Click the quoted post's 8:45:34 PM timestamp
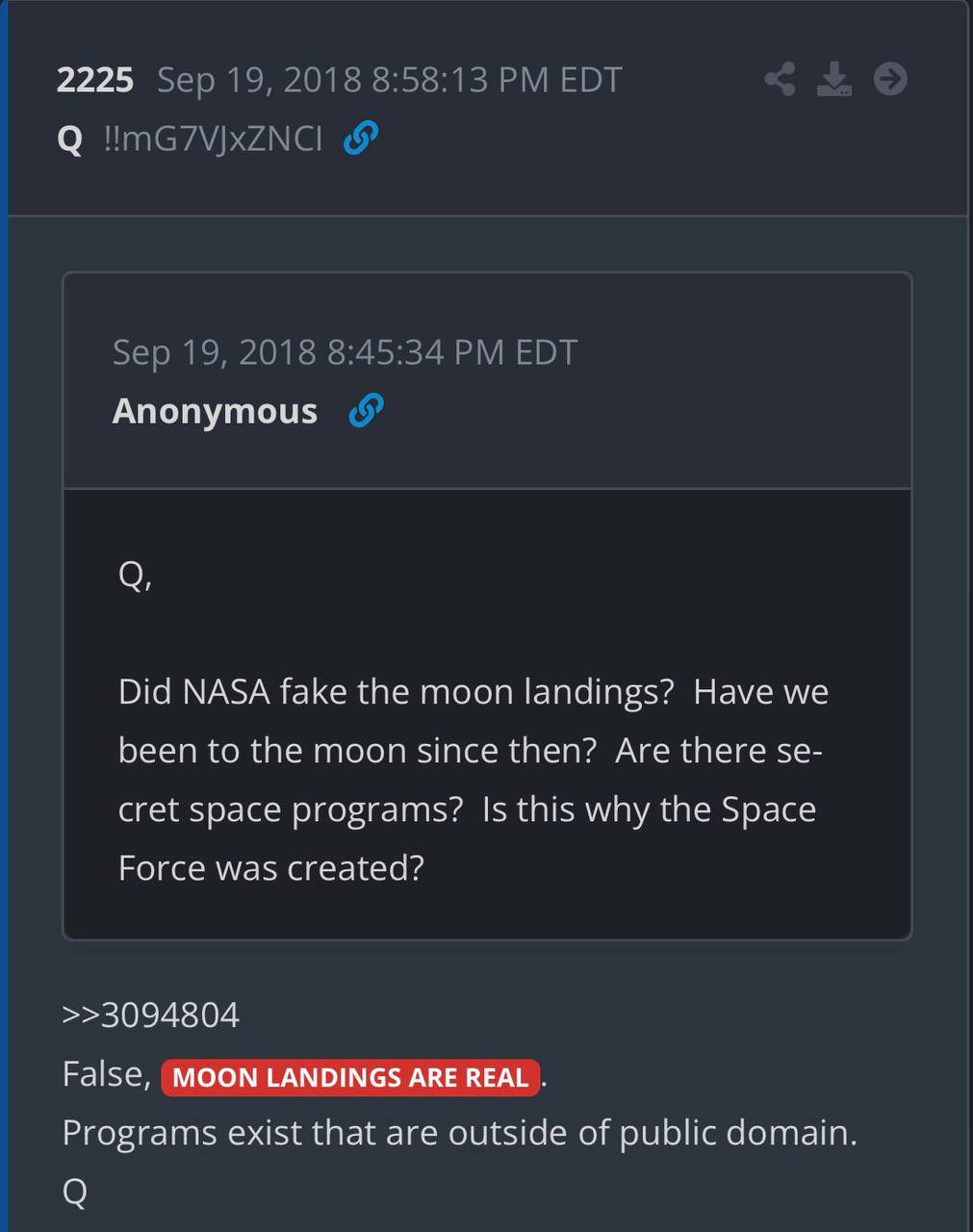The height and width of the screenshot is (1232, 973). [x=345, y=352]
